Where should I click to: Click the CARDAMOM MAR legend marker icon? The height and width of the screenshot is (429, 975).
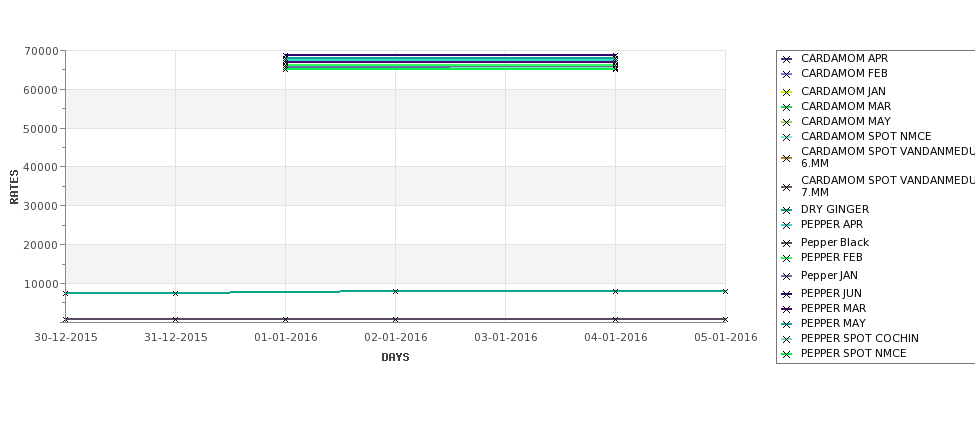click(x=786, y=107)
